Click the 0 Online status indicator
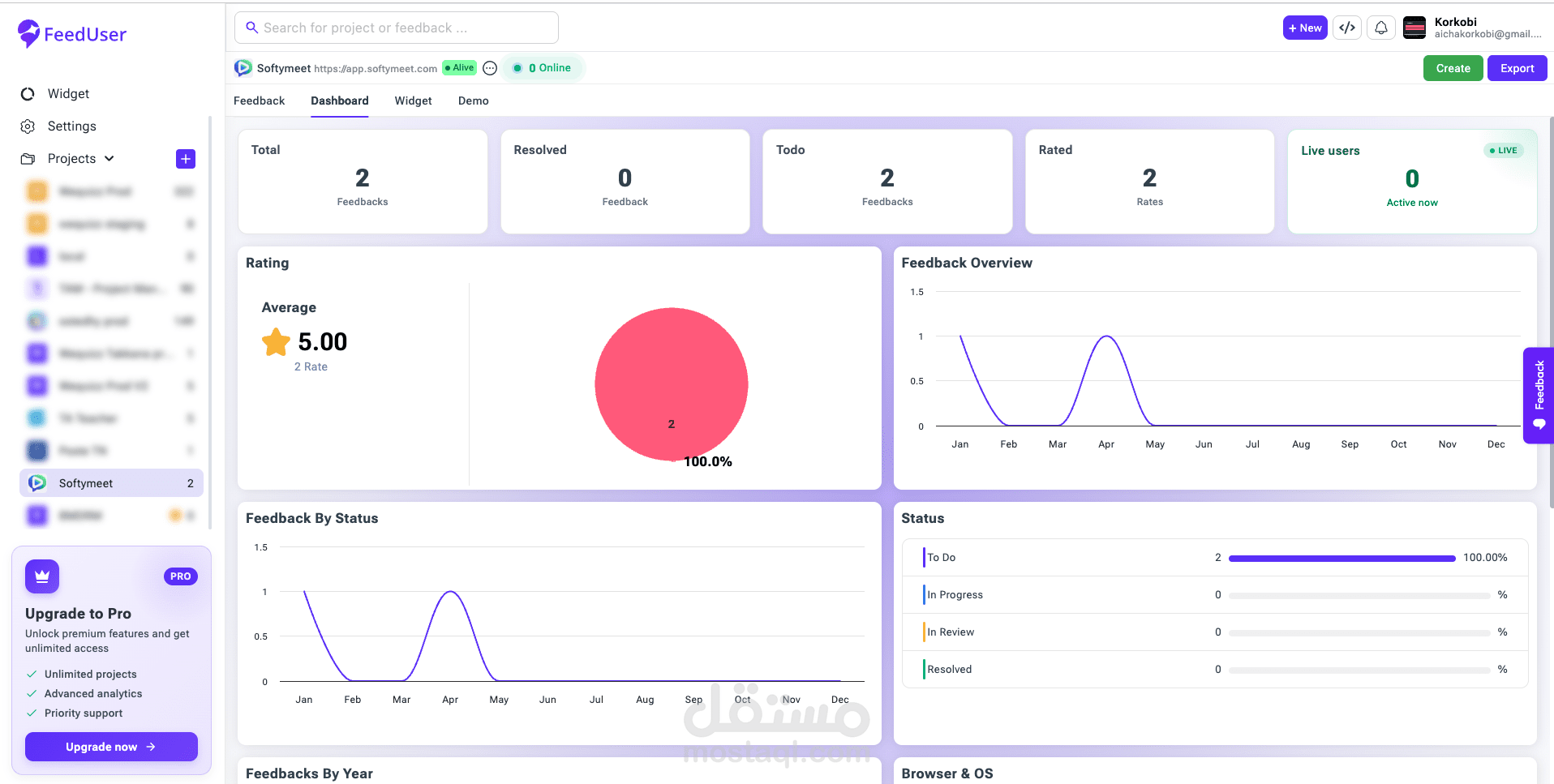This screenshot has width=1554, height=784. [543, 68]
